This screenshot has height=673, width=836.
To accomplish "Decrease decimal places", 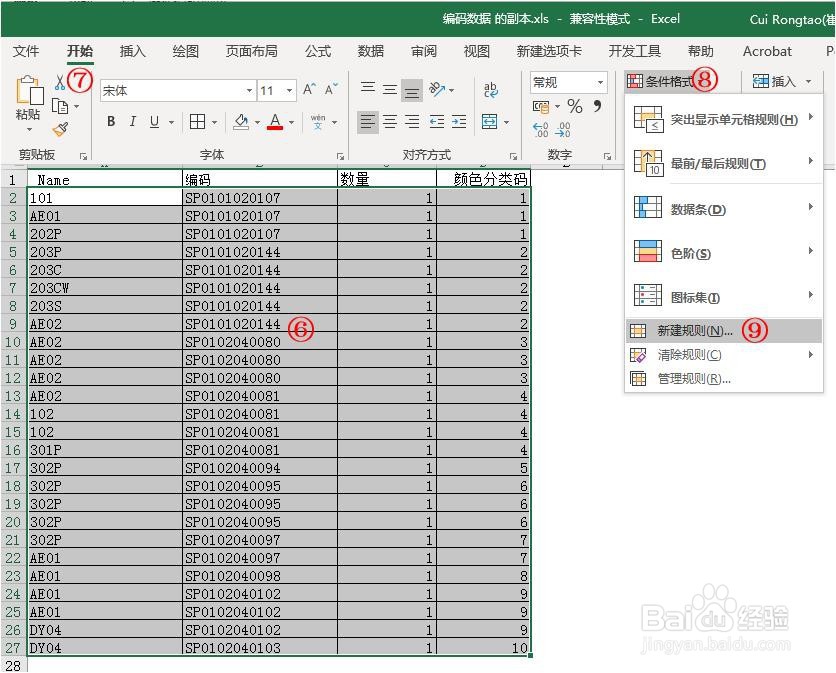I will point(562,130).
